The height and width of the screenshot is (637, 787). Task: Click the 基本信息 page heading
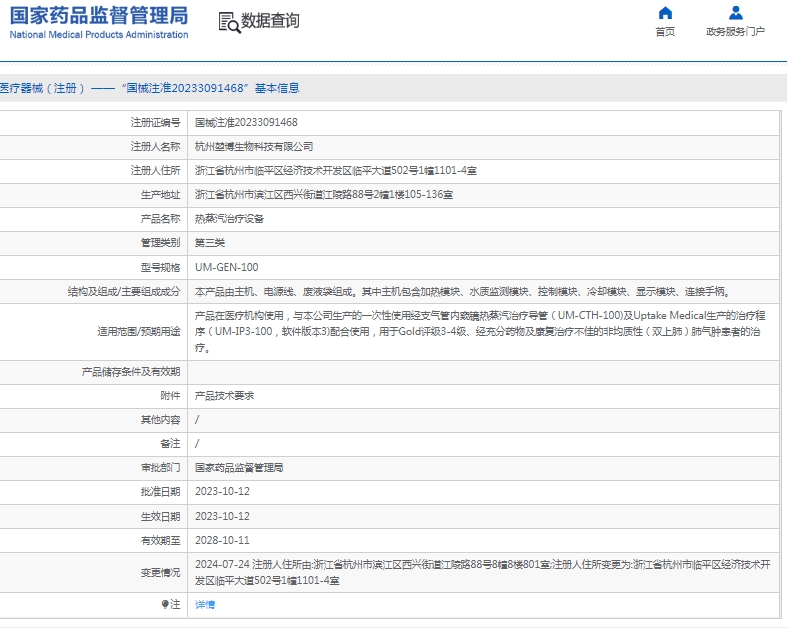[x=277, y=88]
